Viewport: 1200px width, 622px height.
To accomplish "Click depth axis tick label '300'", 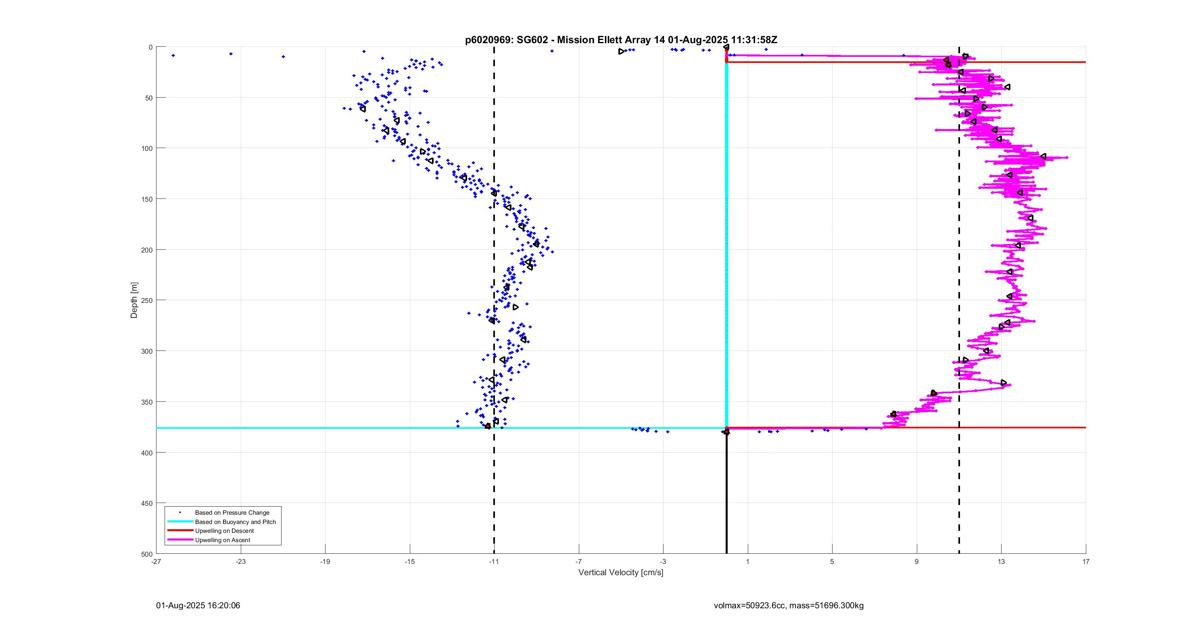I will click(146, 351).
